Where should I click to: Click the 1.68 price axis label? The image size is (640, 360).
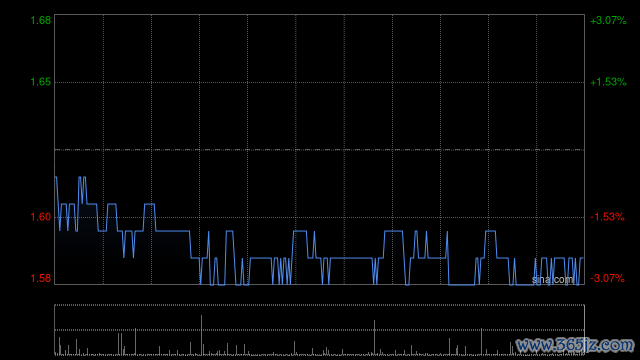41,20
